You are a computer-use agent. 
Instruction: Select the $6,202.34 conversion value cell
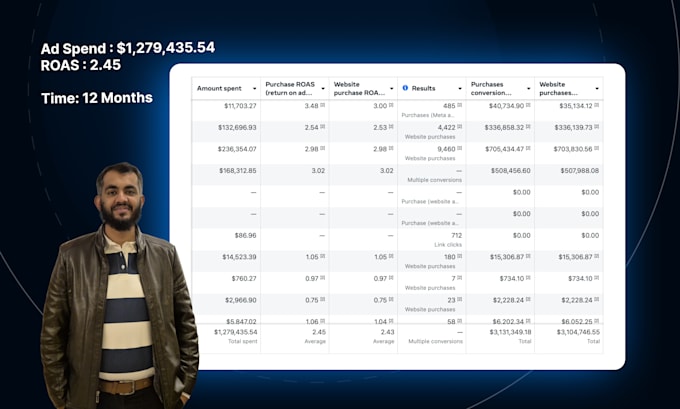pyautogui.click(x=508, y=321)
